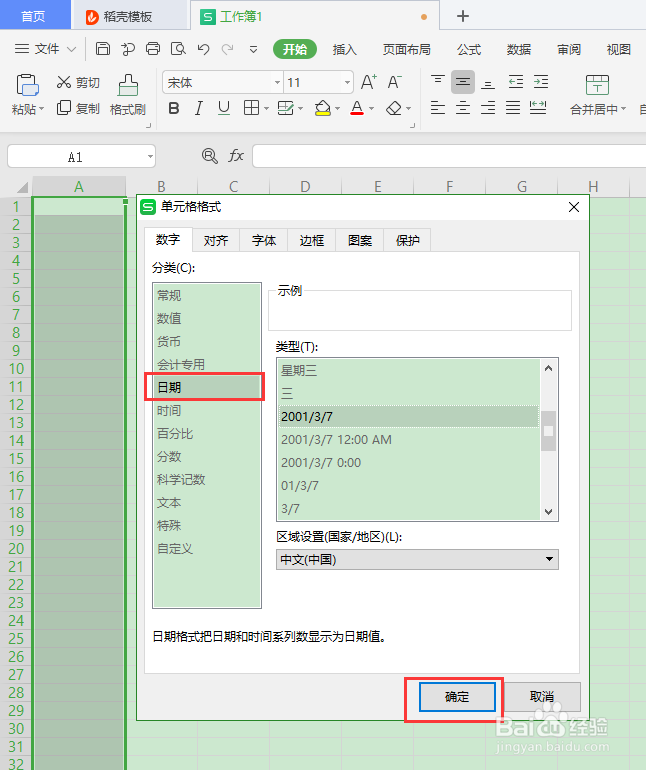Click the Paste clipboard icon
Screen dimensions: 646x770
[x=27, y=84]
